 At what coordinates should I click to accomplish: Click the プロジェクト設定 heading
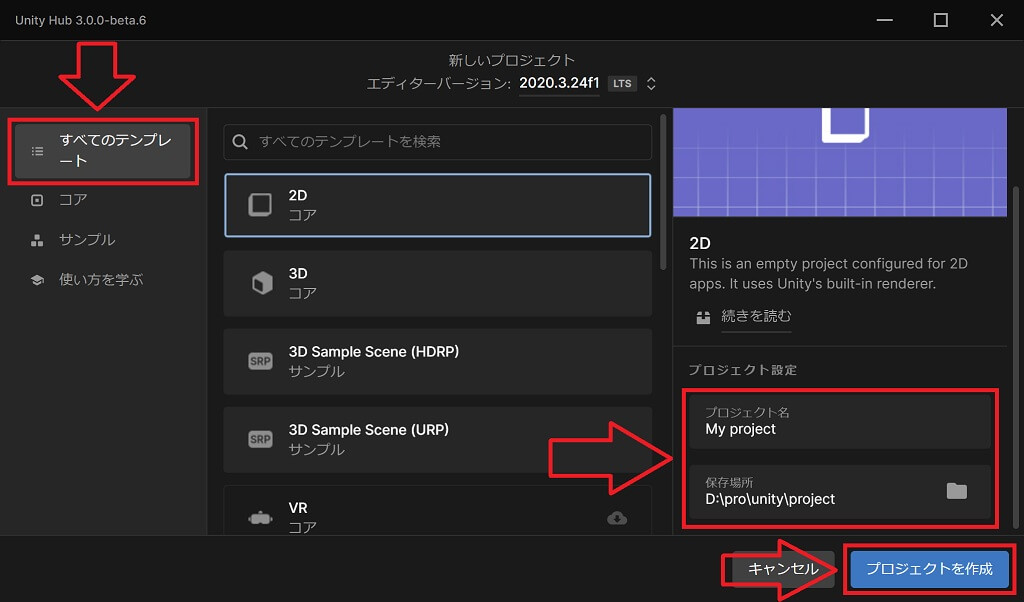point(743,370)
